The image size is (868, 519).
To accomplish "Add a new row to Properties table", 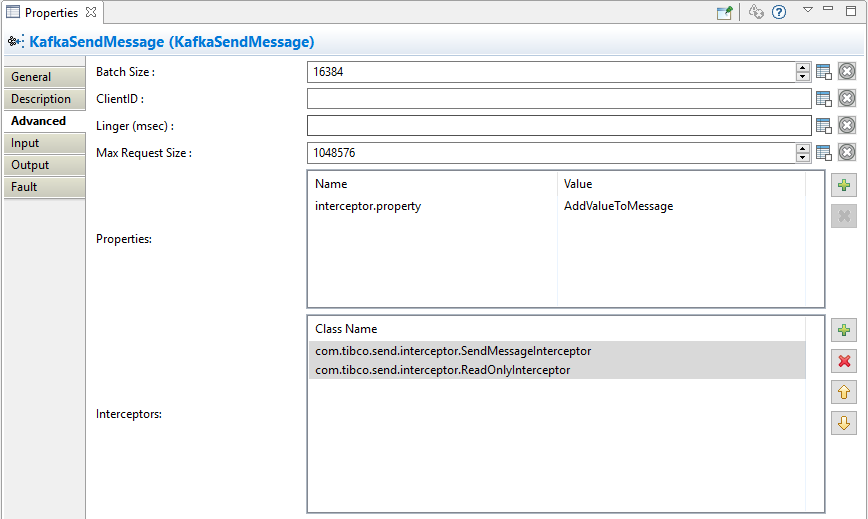I will tap(844, 186).
